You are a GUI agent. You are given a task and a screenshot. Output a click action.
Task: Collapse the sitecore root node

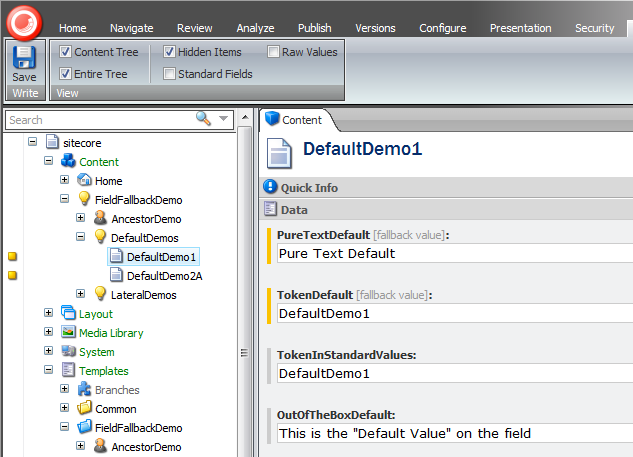[32, 142]
